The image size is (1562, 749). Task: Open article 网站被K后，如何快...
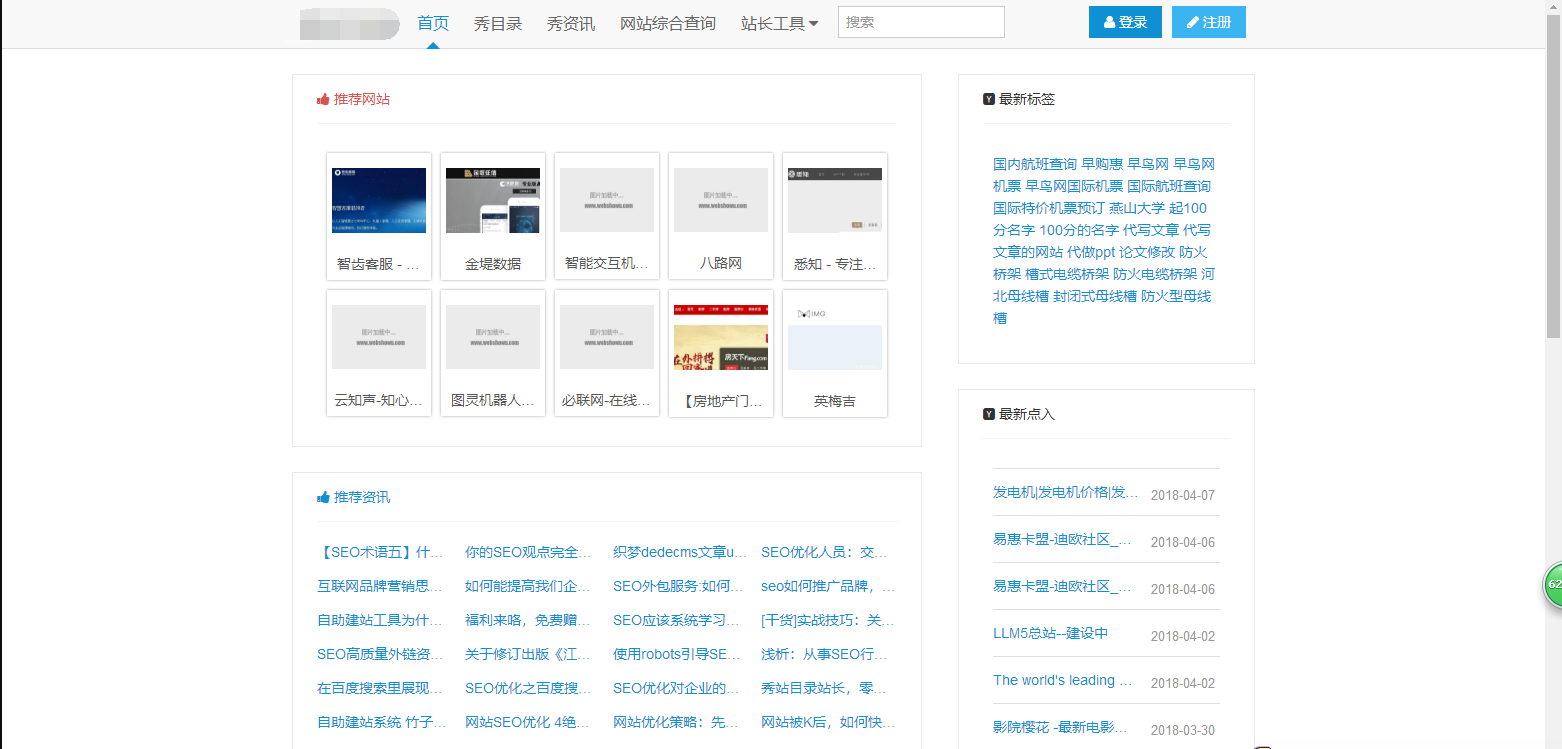click(x=828, y=722)
